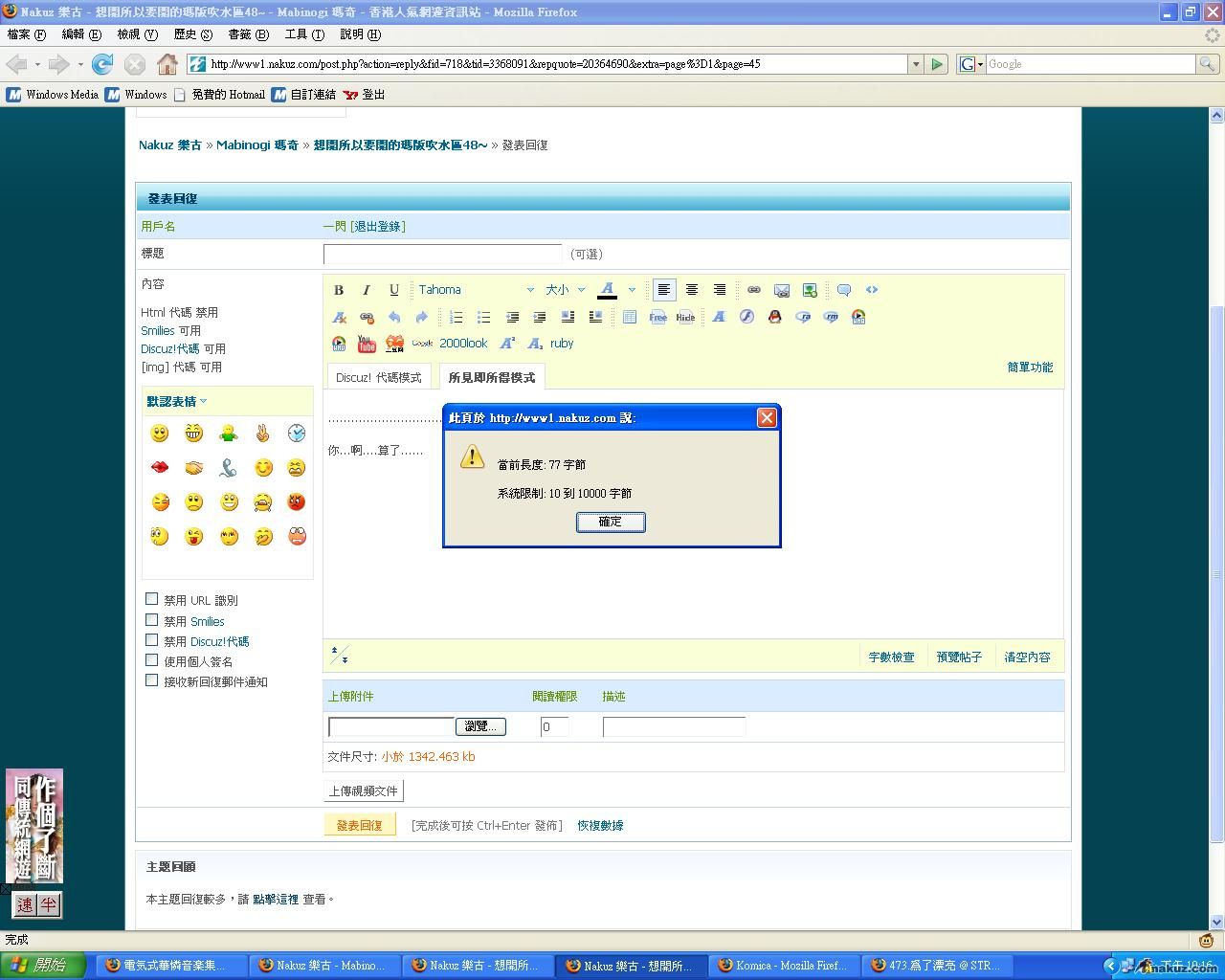
Task: Insert an image with the picture icon
Action: (810, 290)
